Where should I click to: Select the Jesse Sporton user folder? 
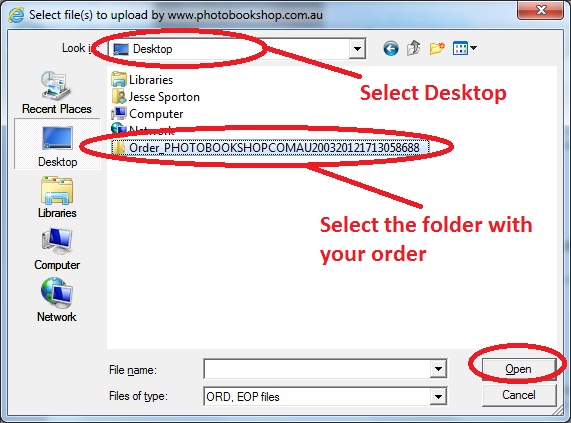(x=155, y=96)
